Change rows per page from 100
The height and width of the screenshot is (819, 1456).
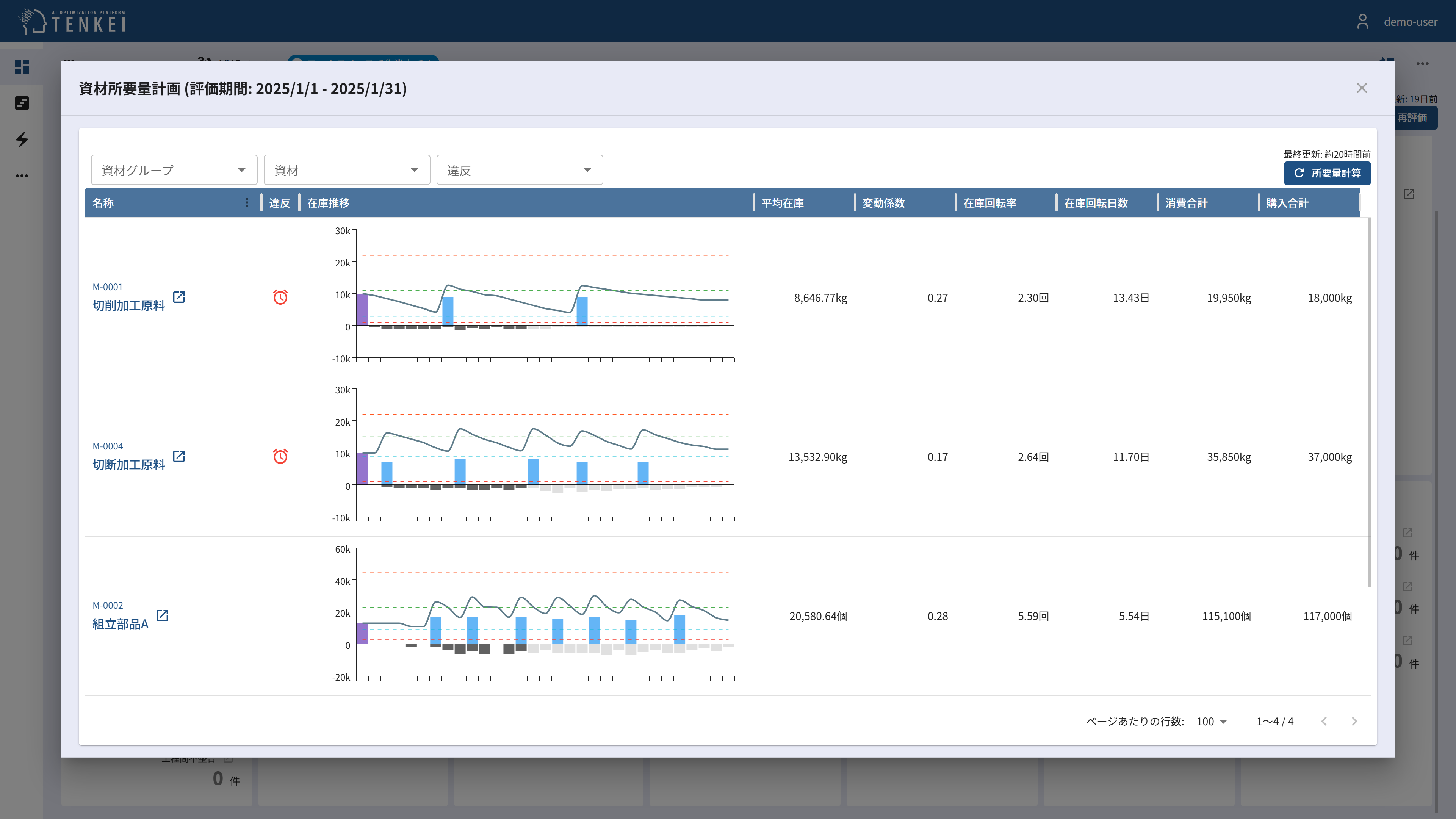(x=1211, y=722)
